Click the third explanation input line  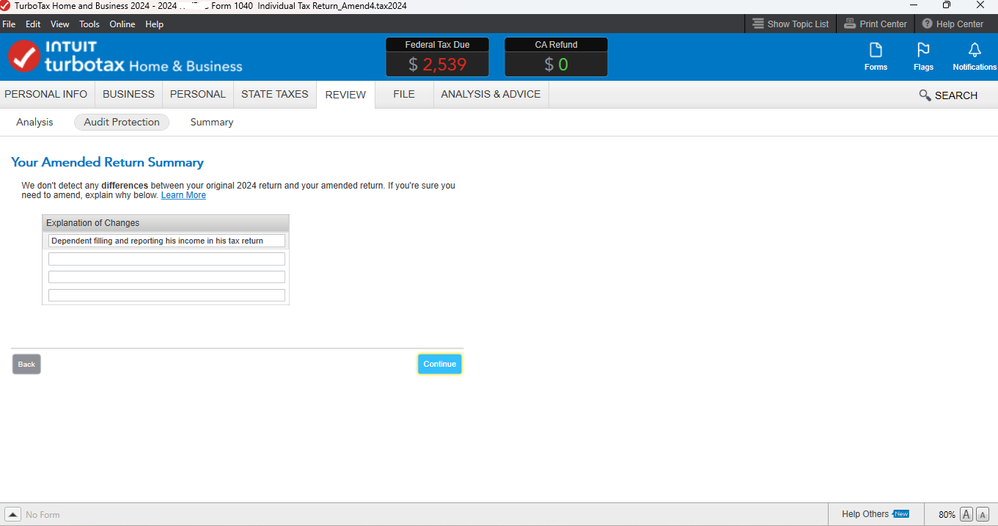(167, 277)
